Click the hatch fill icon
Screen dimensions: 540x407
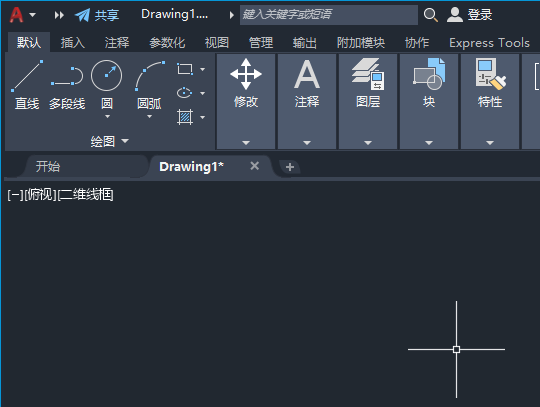point(185,117)
